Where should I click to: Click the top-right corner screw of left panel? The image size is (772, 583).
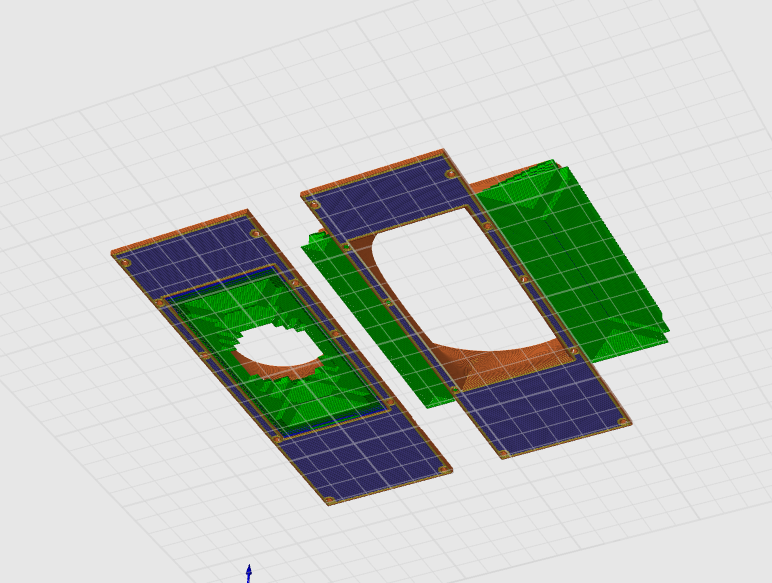pyautogui.click(x=254, y=232)
